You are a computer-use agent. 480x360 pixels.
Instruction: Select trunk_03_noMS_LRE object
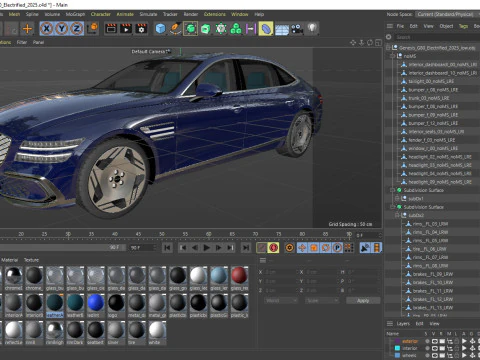pyautogui.click(x=429, y=98)
